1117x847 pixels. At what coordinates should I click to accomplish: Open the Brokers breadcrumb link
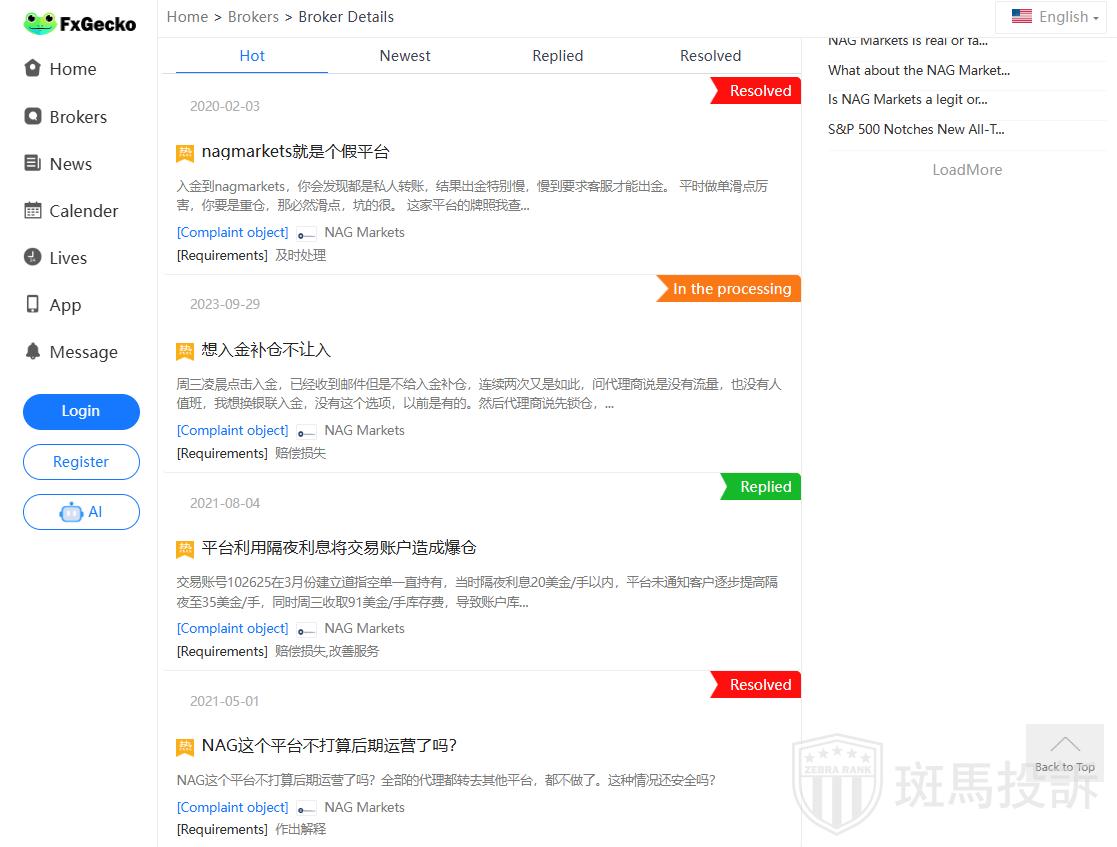coord(254,17)
